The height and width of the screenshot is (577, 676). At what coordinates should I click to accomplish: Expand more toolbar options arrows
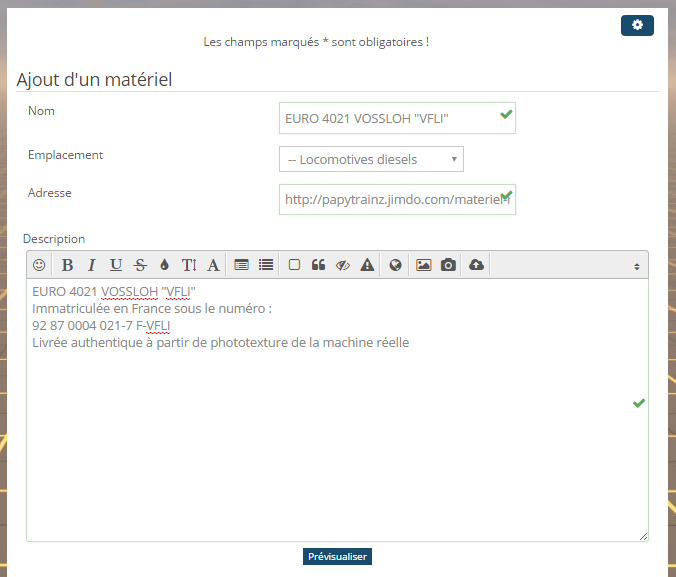coord(637,267)
